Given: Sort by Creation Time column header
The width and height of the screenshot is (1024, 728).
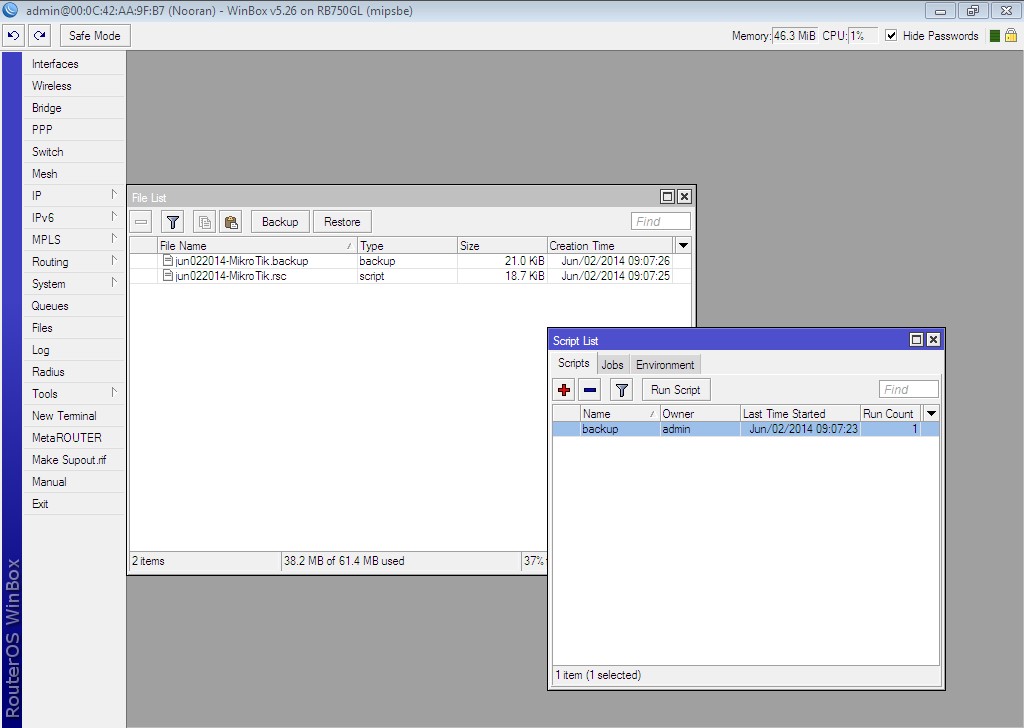Looking at the screenshot, I should 610,245.
